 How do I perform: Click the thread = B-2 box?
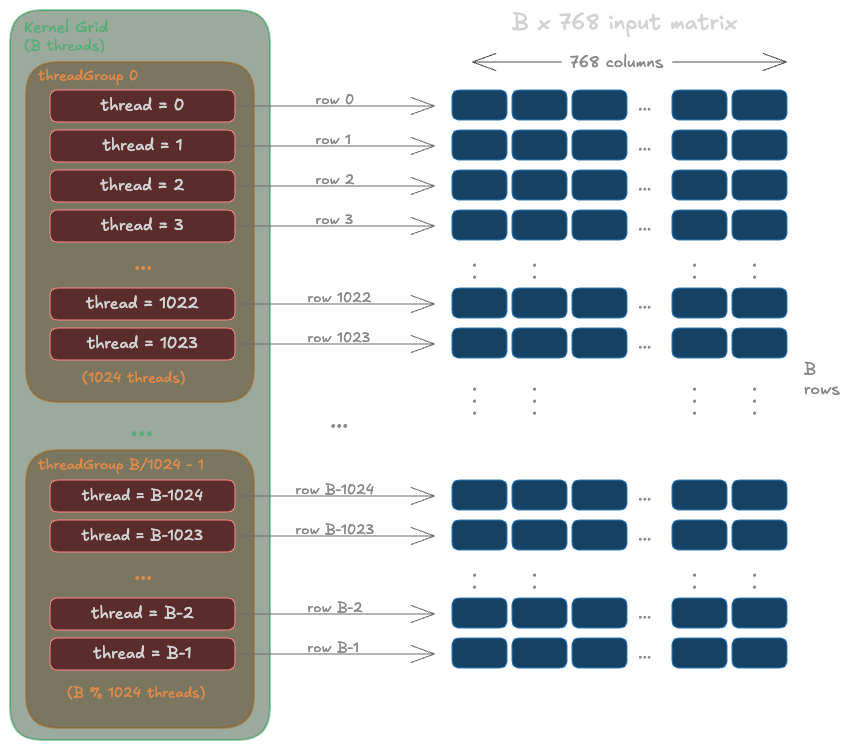141,613
